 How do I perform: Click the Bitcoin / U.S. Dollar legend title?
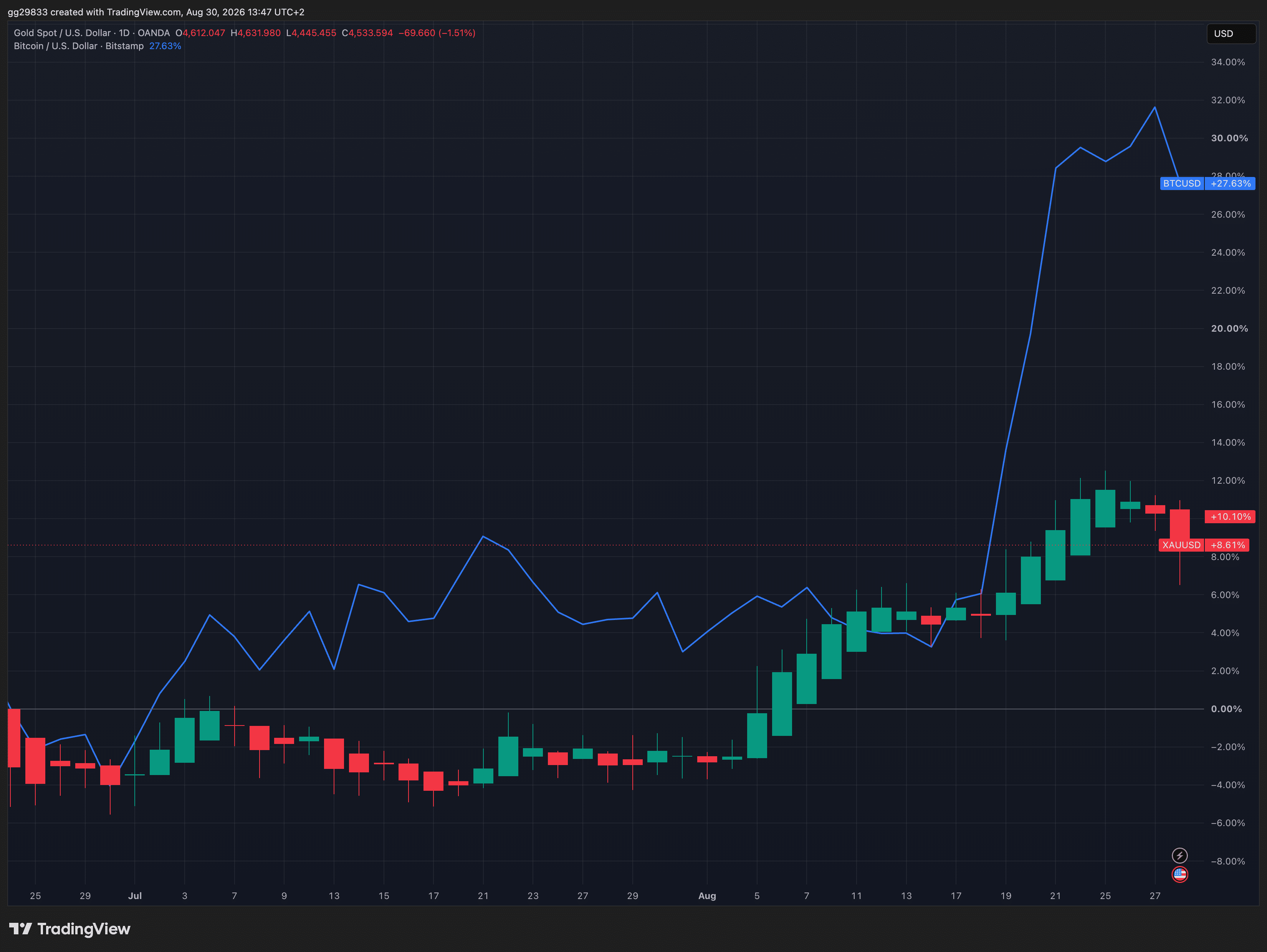click(56, 46)
